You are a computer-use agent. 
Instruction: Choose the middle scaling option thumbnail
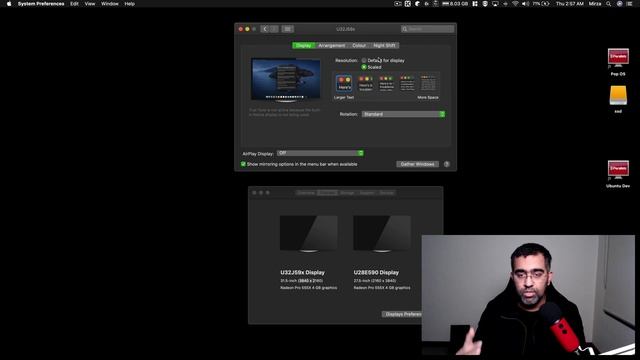386,83
